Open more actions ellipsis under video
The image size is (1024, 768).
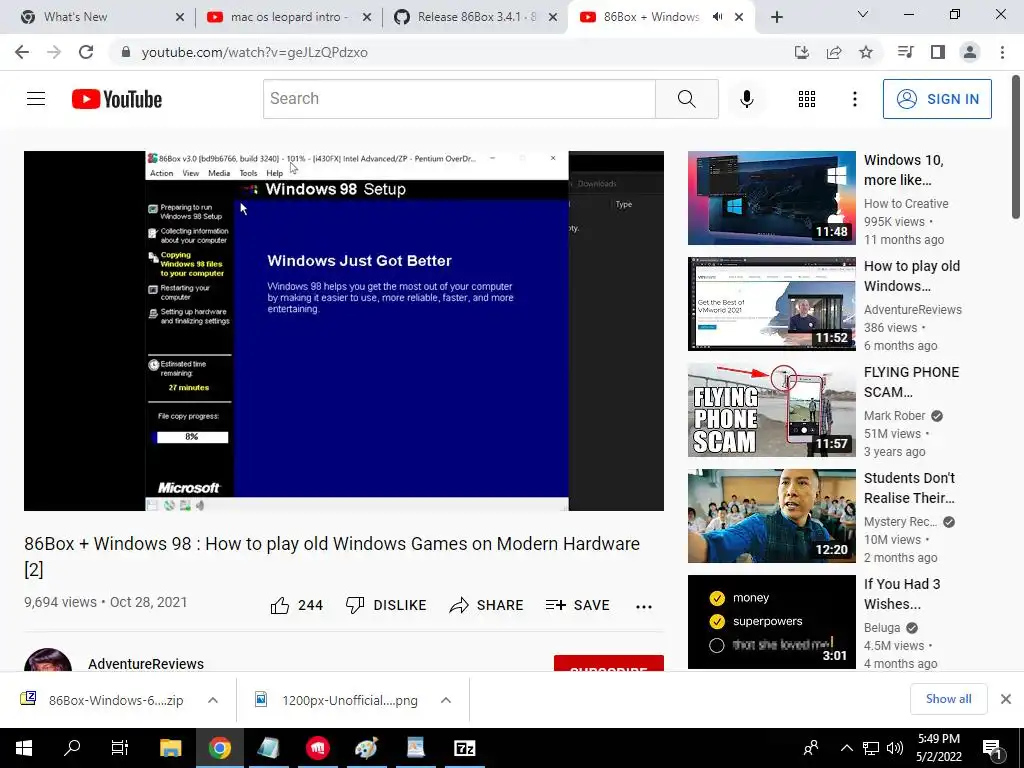coord(643,607)
